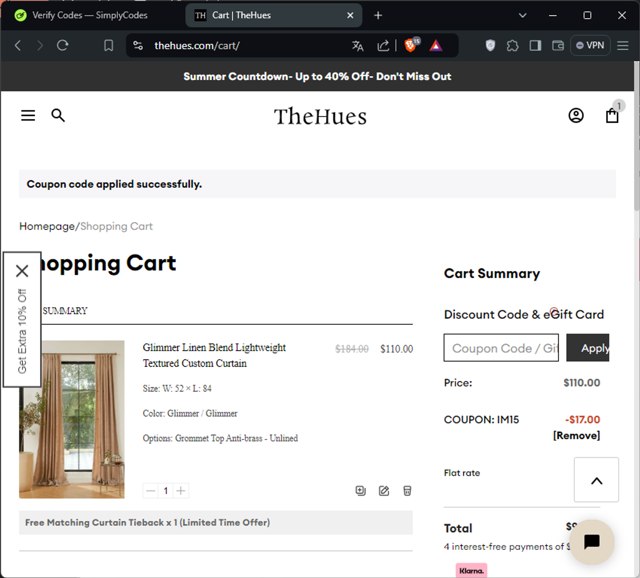This screenshot has width=640, height=578.
Task: Click the address bar URL thehues.com/cart/
Action: click(x=197, y=46)
